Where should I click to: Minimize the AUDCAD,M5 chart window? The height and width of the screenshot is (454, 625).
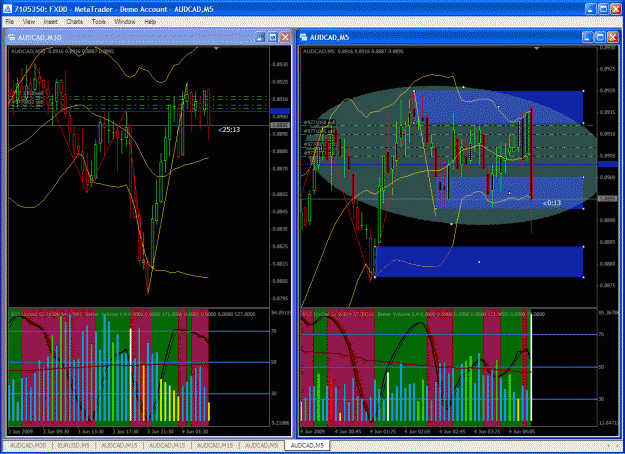click(588, 37)
